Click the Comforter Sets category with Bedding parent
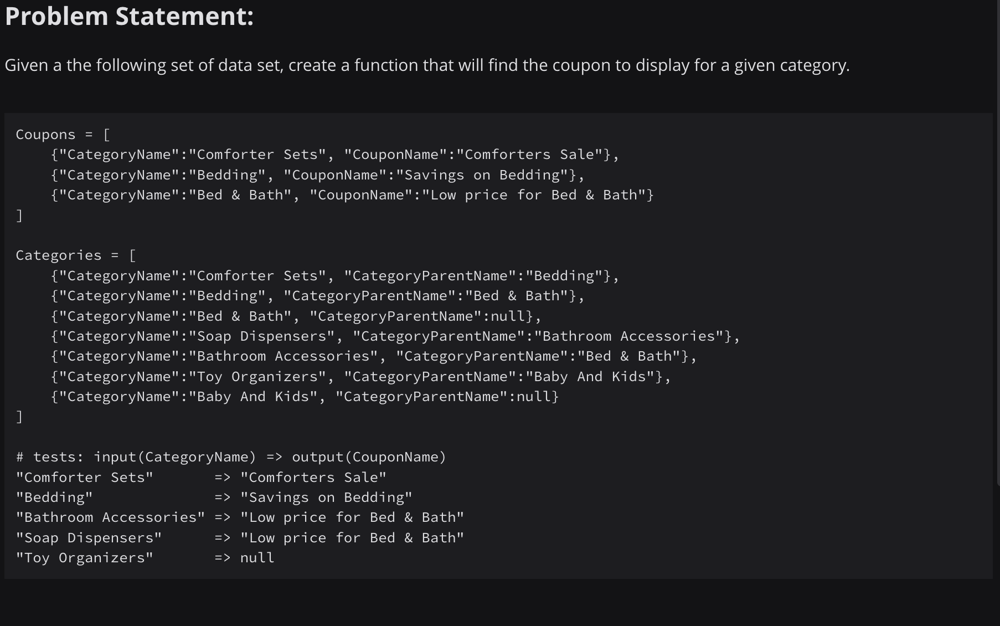 point(335,276)
